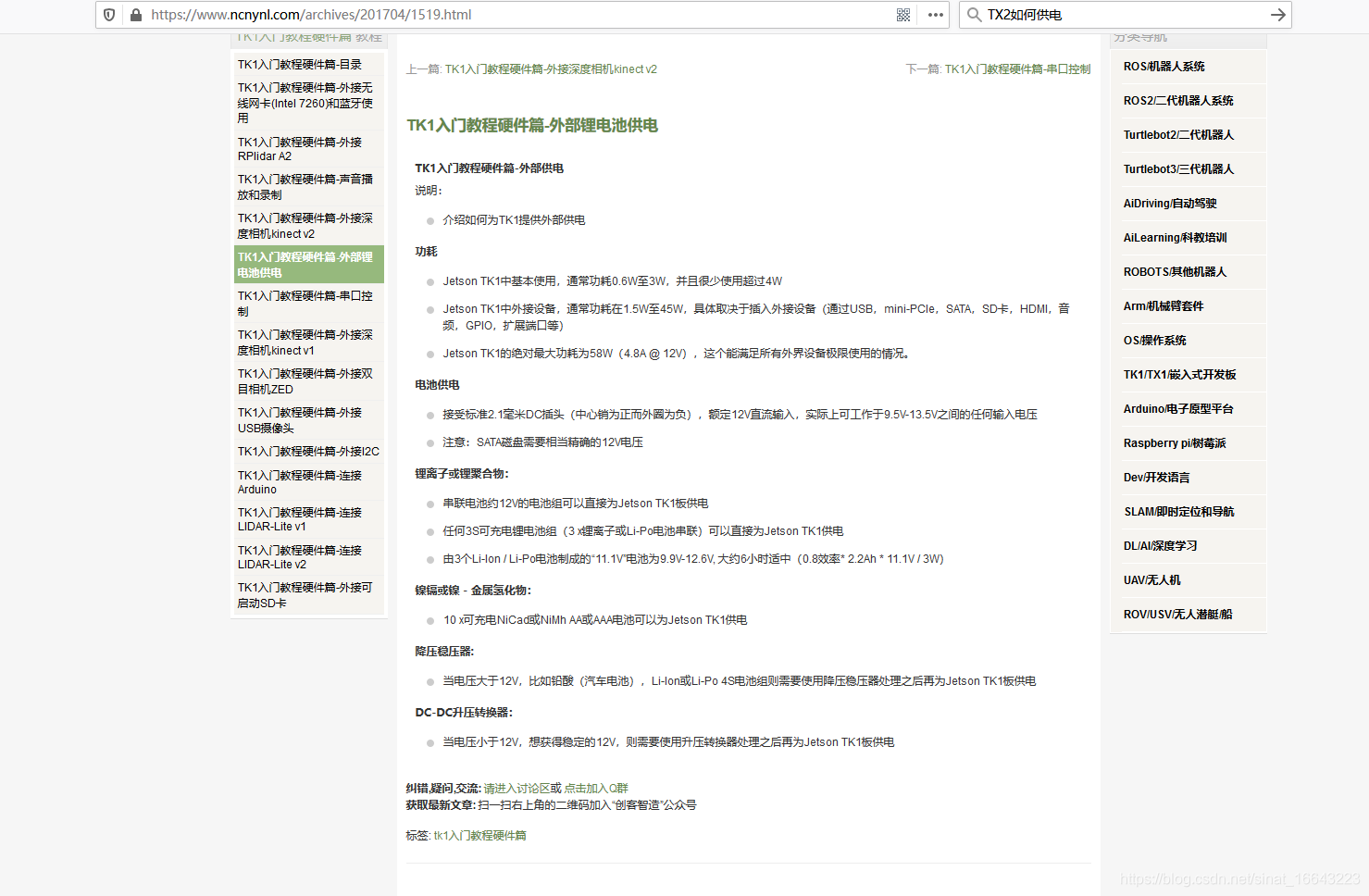
Task: Open category ROBOTS/其他机器人
Action: 1175,272
